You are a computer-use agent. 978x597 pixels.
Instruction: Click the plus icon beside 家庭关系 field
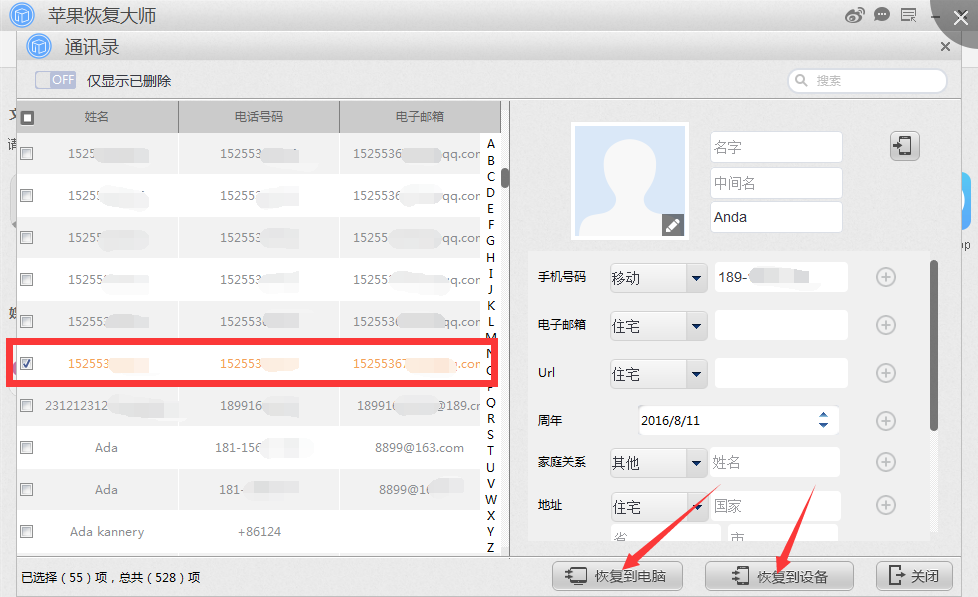885,462
